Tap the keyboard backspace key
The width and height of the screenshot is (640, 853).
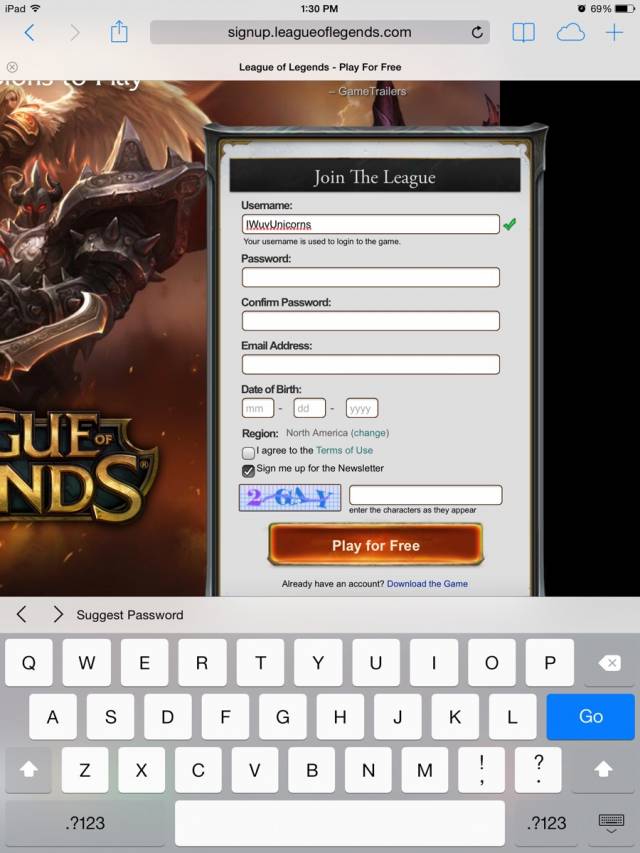pyautogui.click(x=609, y=663)
